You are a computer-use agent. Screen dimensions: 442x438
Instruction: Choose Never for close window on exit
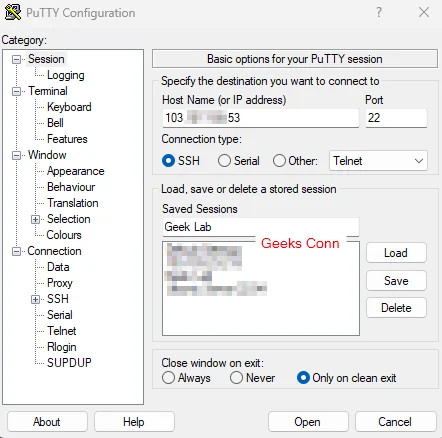tap(236, 378)
